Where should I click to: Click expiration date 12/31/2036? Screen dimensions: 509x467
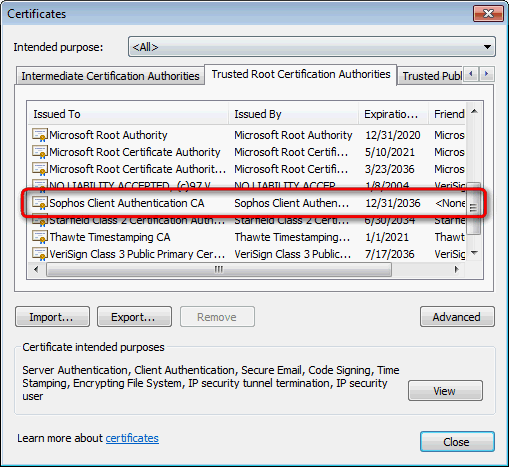click(393, 203)
